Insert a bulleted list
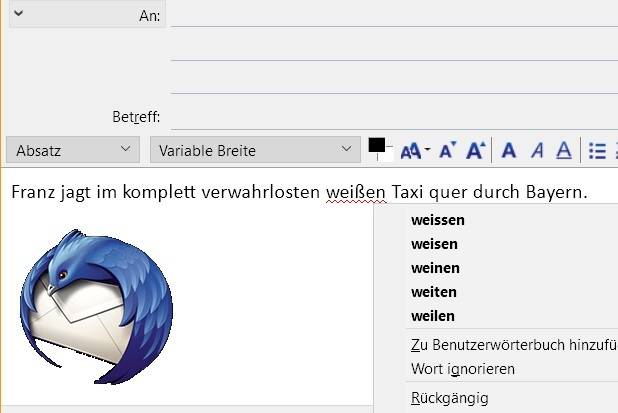 (x=598, y=151)
